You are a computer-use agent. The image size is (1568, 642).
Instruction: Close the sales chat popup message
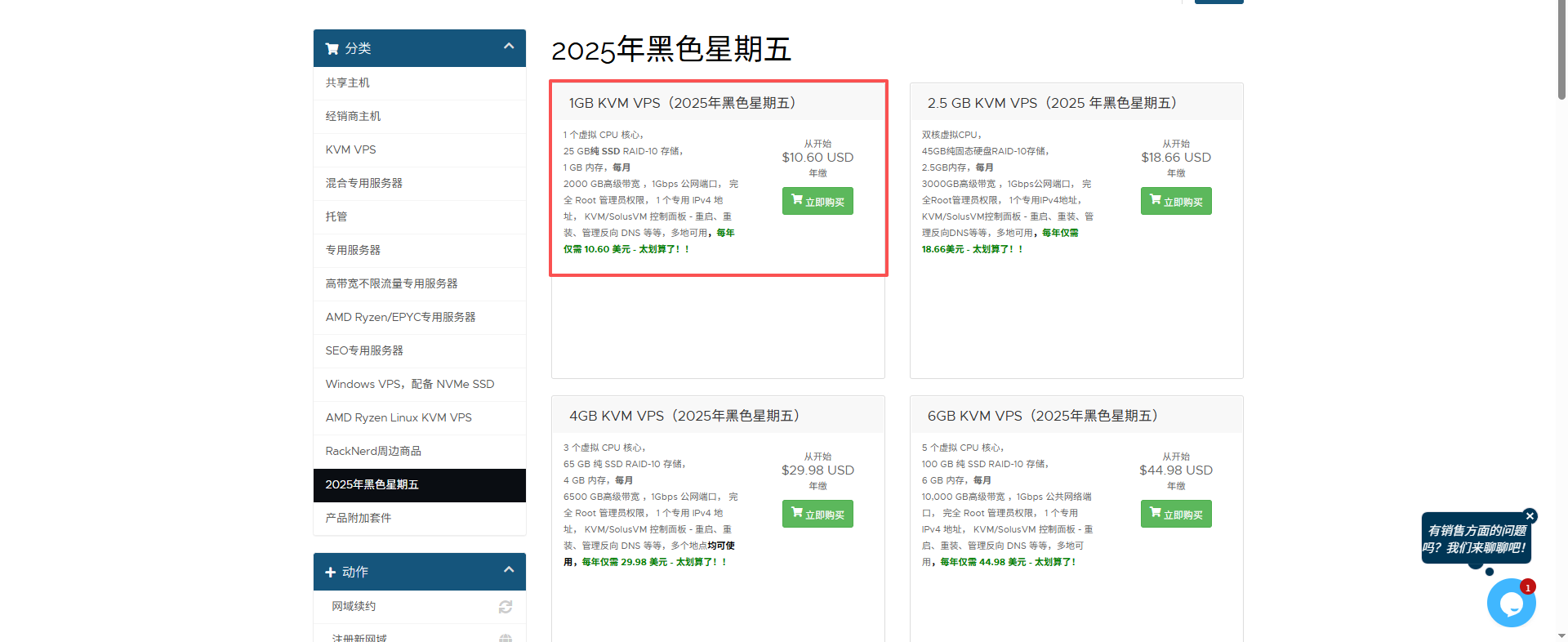coord(1530,516)
